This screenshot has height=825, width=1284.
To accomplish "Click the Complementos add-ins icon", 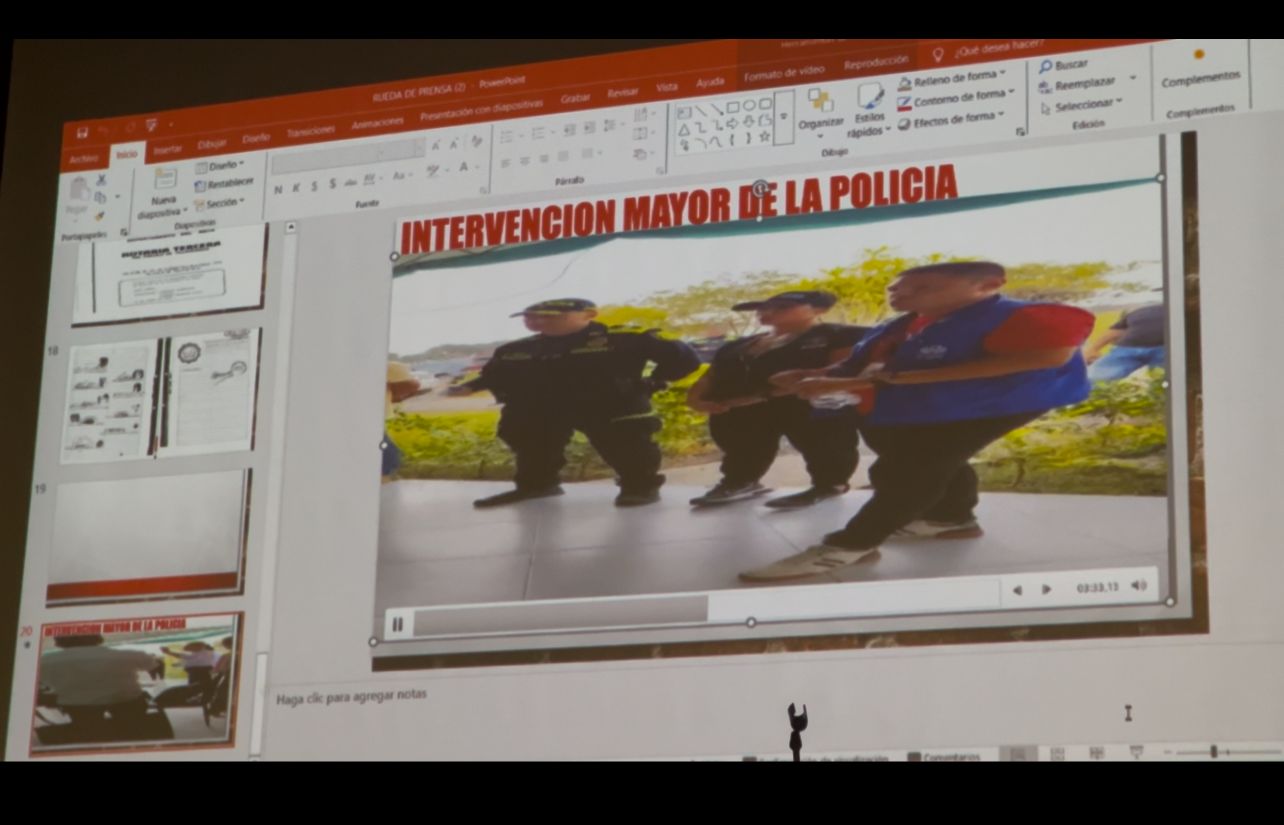I will [x=1198, y=56].
